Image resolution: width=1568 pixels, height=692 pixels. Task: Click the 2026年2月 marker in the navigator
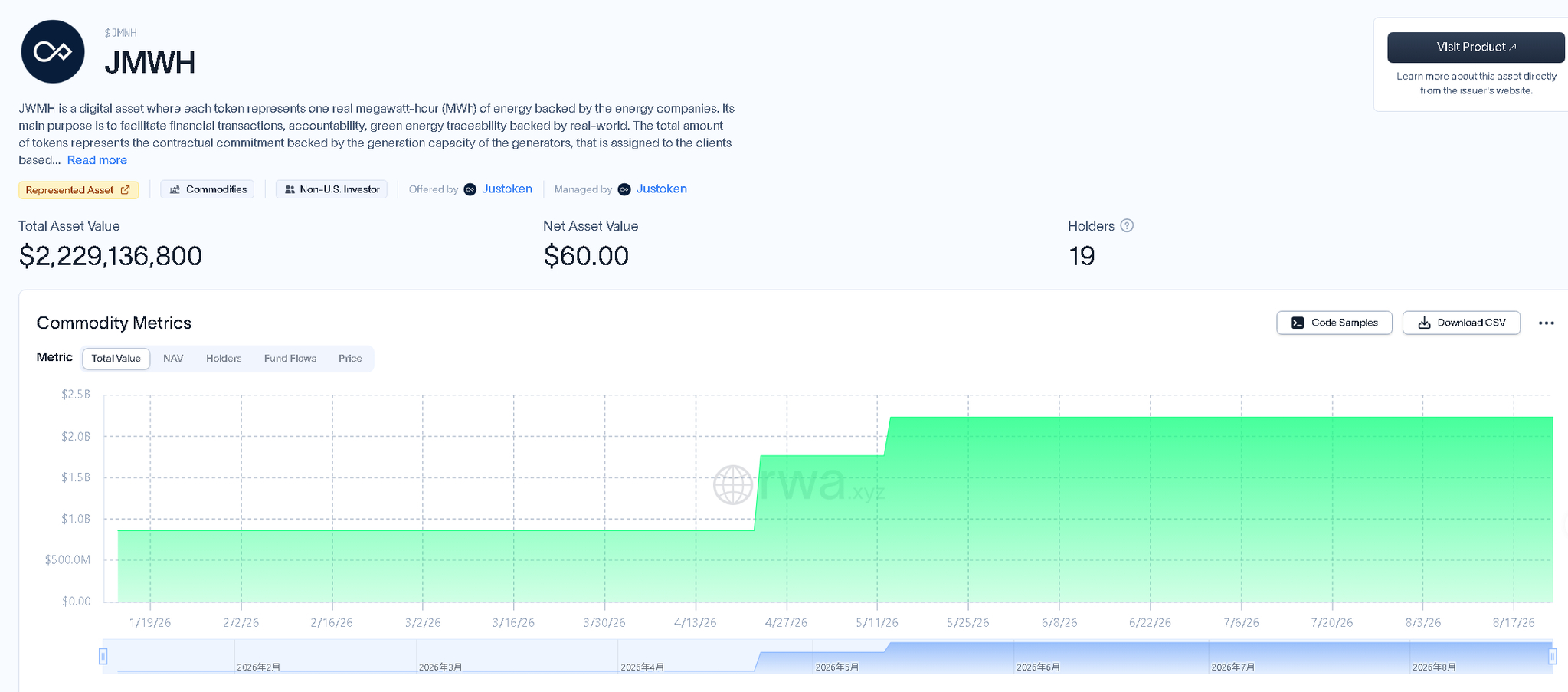tap(259, 667)
